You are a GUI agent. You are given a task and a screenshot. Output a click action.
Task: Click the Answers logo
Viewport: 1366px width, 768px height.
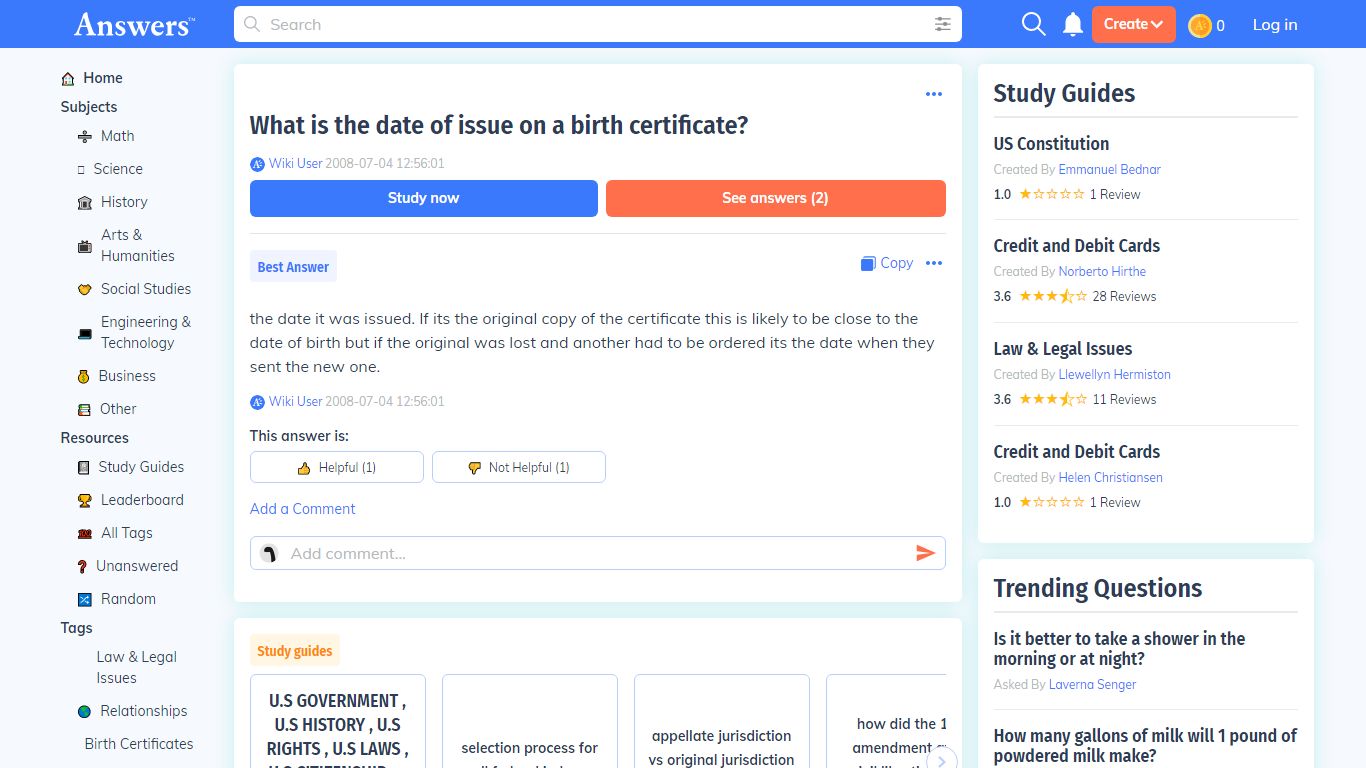pos(134,24)
